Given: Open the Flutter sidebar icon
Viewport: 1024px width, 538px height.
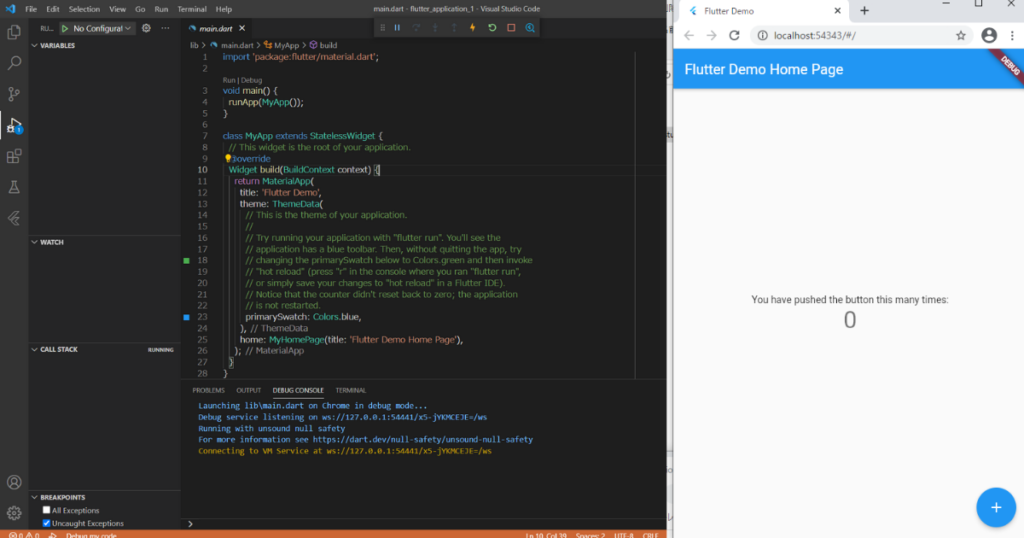Looking at the screenshot, I should pos(14,218).
